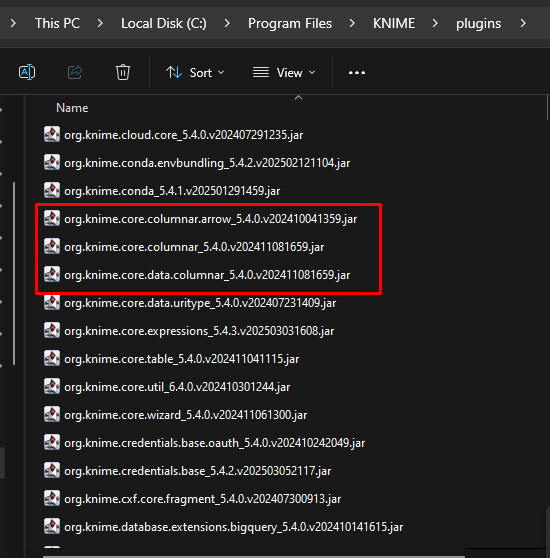Expand chevron after Program Files breadcrumb
Viewport: 550px width, 558px height.
[x=352, y=23]
